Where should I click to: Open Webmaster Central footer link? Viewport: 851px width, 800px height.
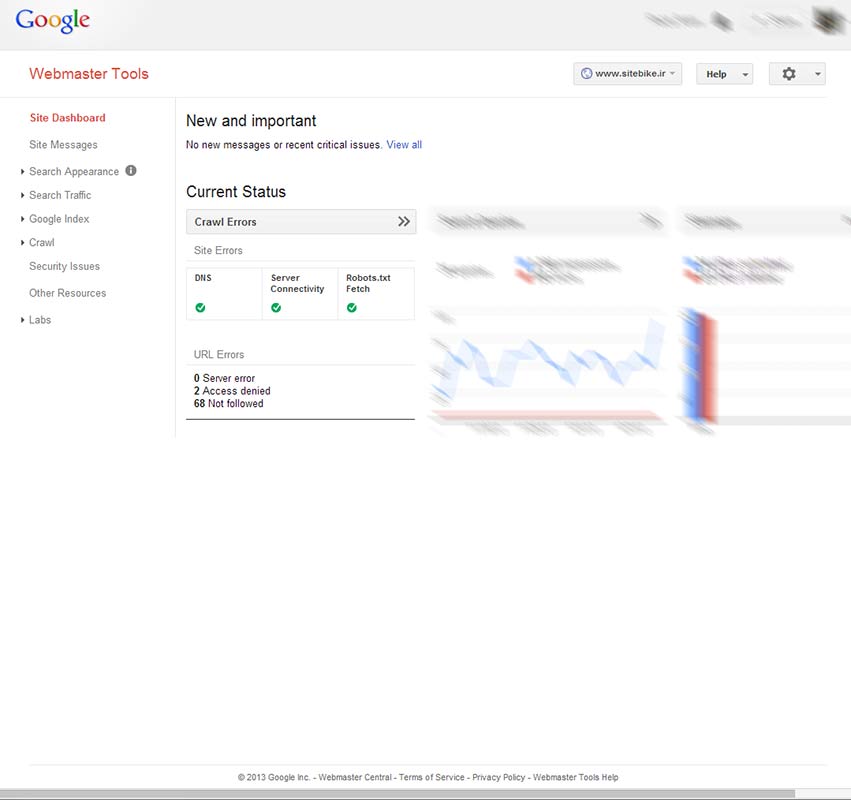[355, 777]
